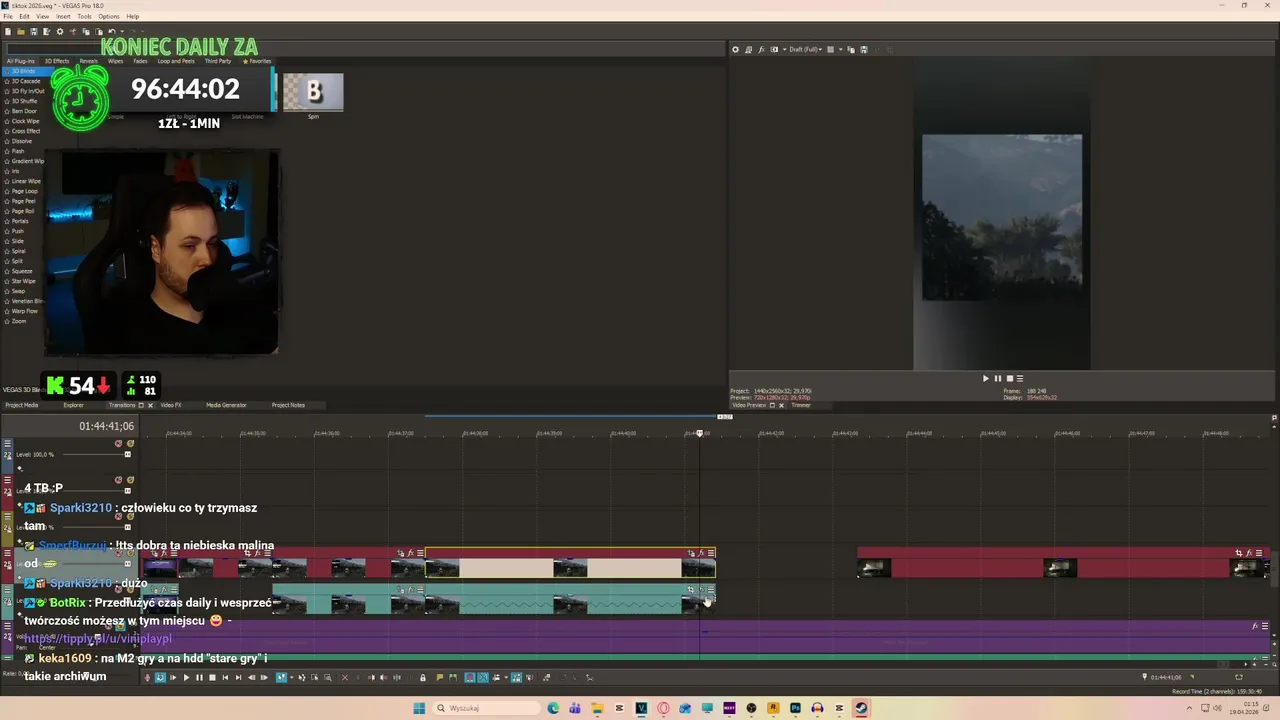The height and width of the screenshot is (720, 1280).
Task: Select the Page Peel transition
Action: pyautogui.click(x=24, y=201)
